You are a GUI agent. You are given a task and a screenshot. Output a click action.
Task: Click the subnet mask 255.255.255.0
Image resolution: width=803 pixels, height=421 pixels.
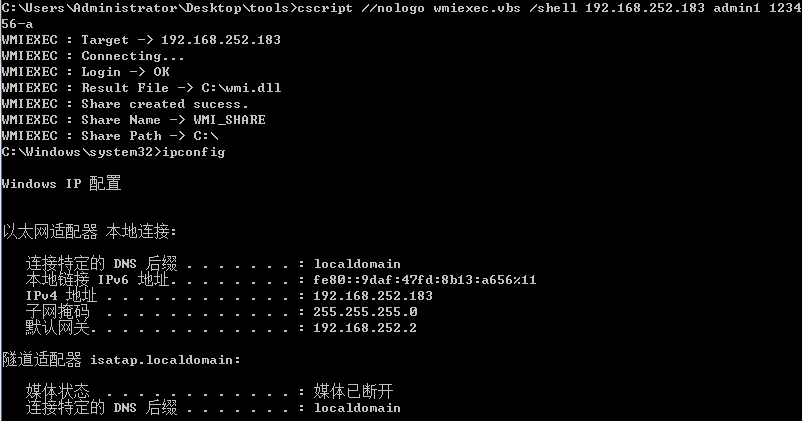365,311
